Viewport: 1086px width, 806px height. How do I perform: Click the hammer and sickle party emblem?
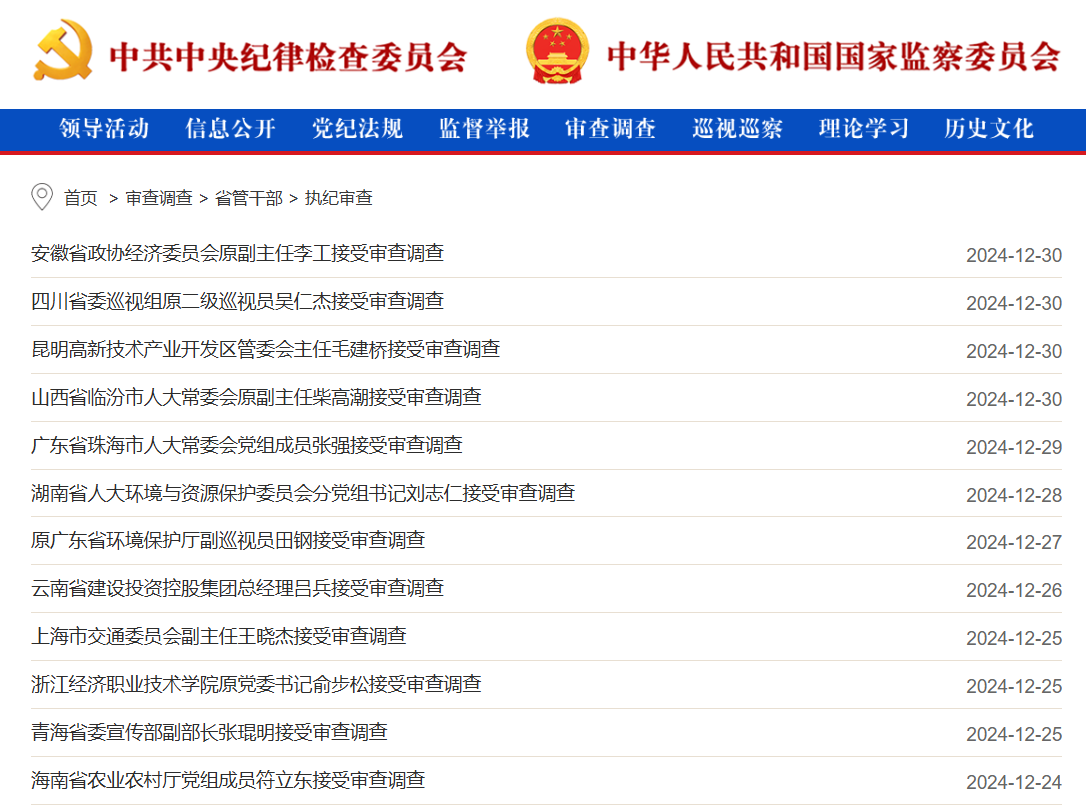[63, 51]
